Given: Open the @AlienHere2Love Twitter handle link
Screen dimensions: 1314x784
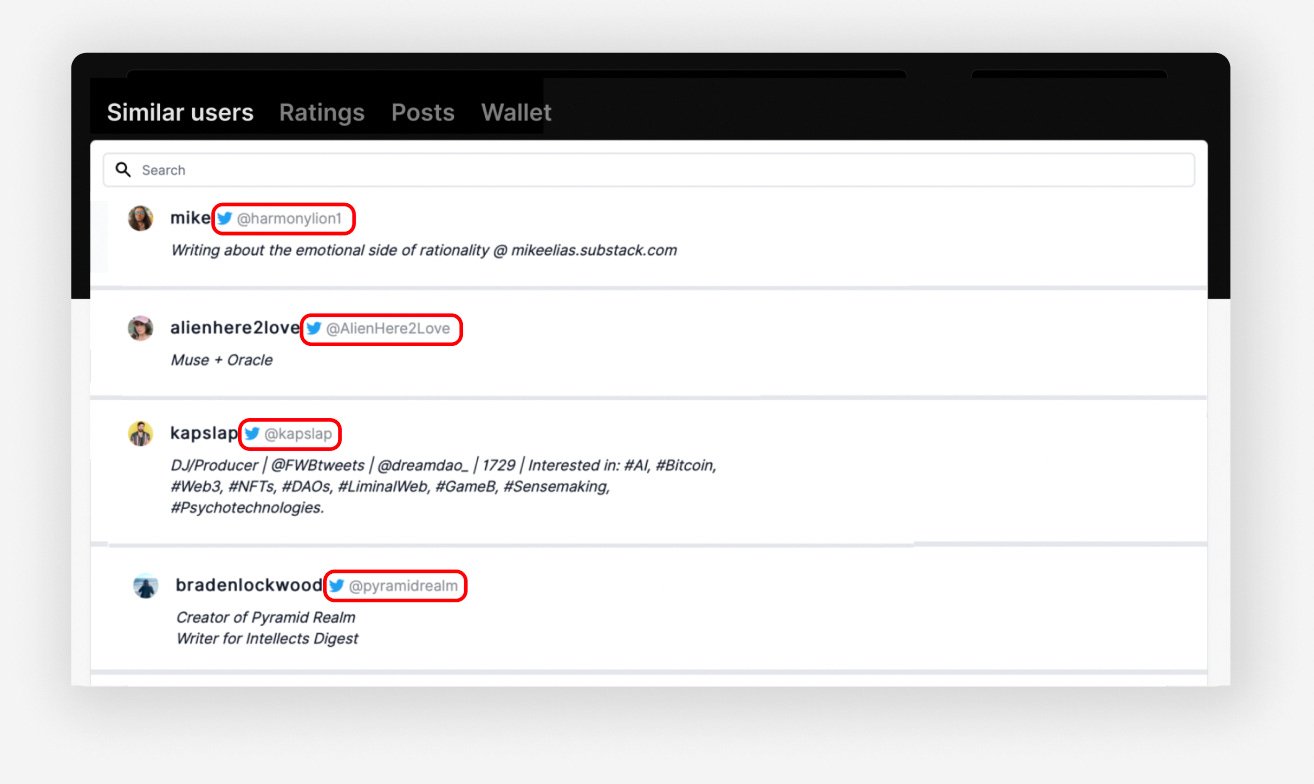Looking at the screenshot, I should point(388,328).
